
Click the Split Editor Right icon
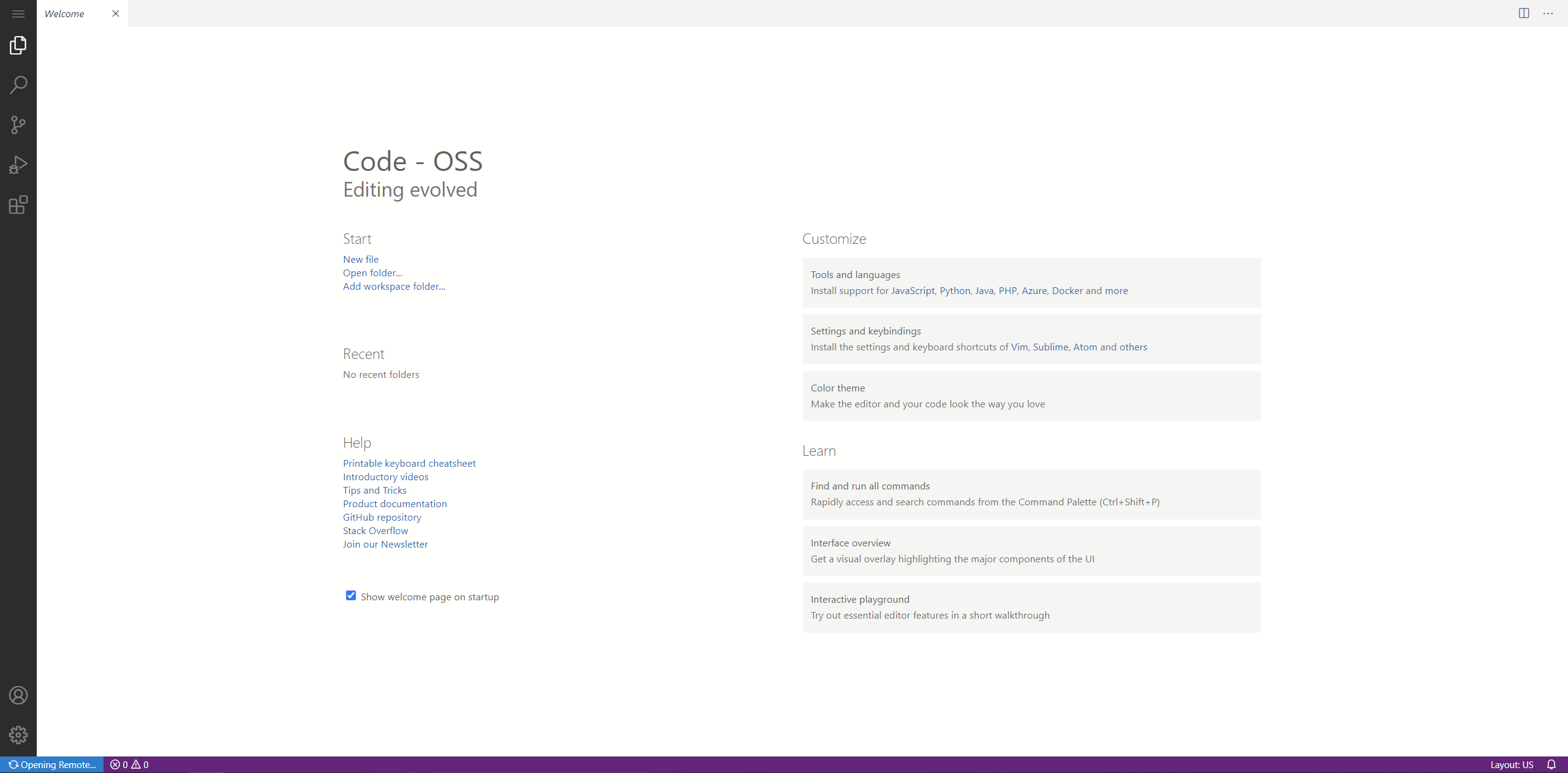[x=1524, y=13]
